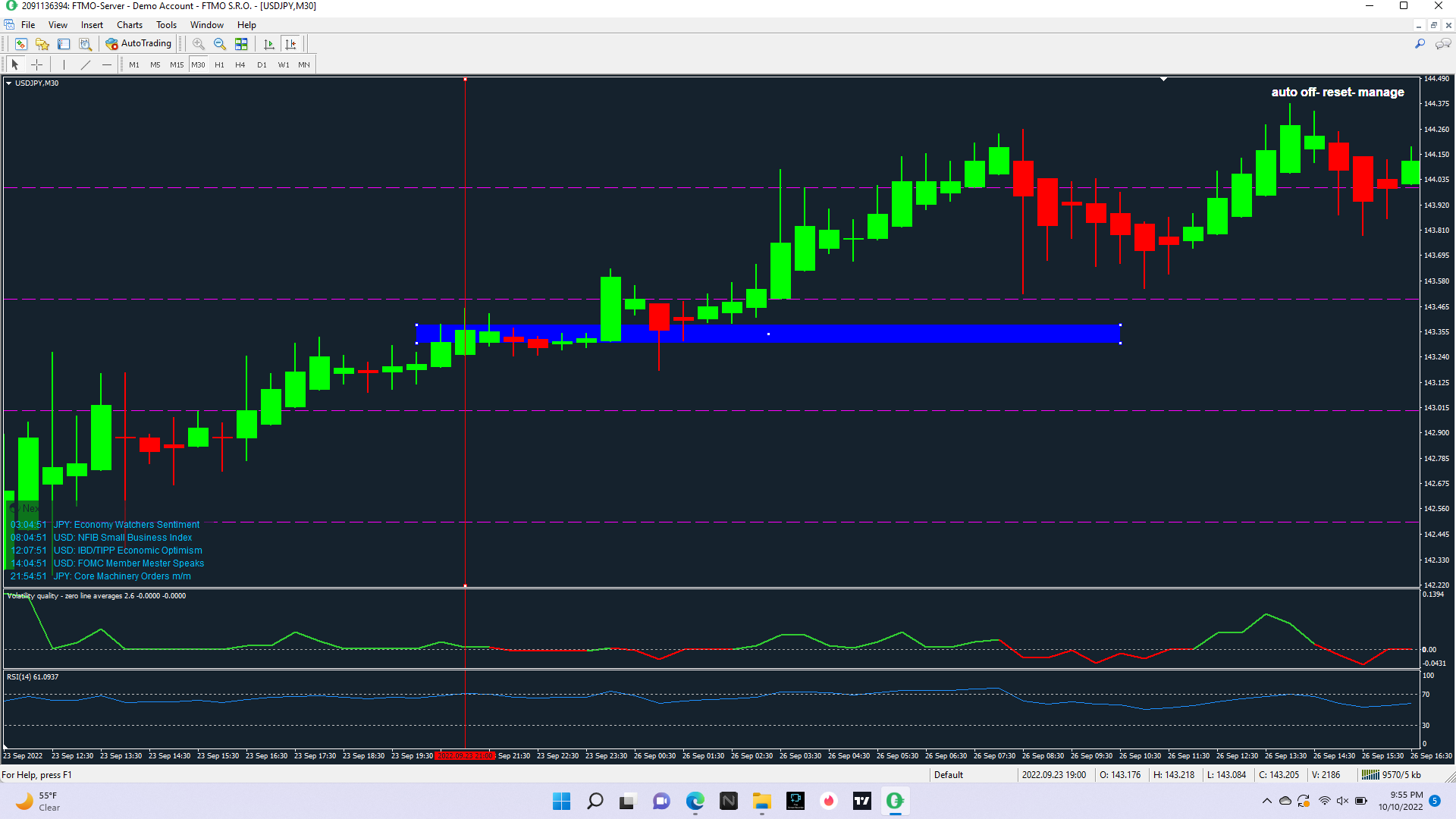1456x819 pixels.
Task: Click the 'auto off- reset- manage' label
Action: tap(1337, 93)
